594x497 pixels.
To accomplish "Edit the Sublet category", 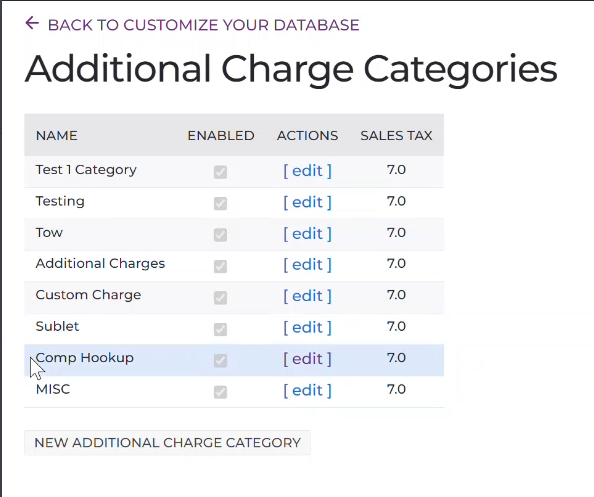I will tap(307, 328).
